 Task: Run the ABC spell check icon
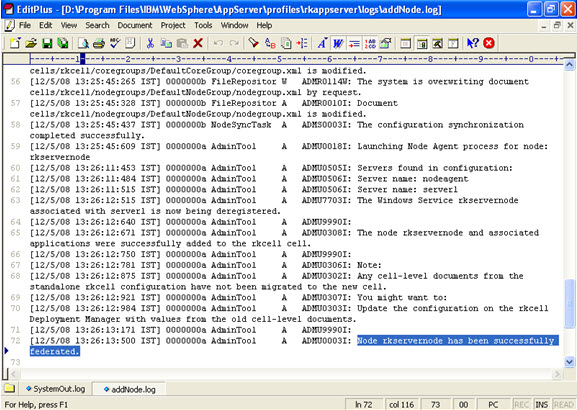[x=115, y=43]
